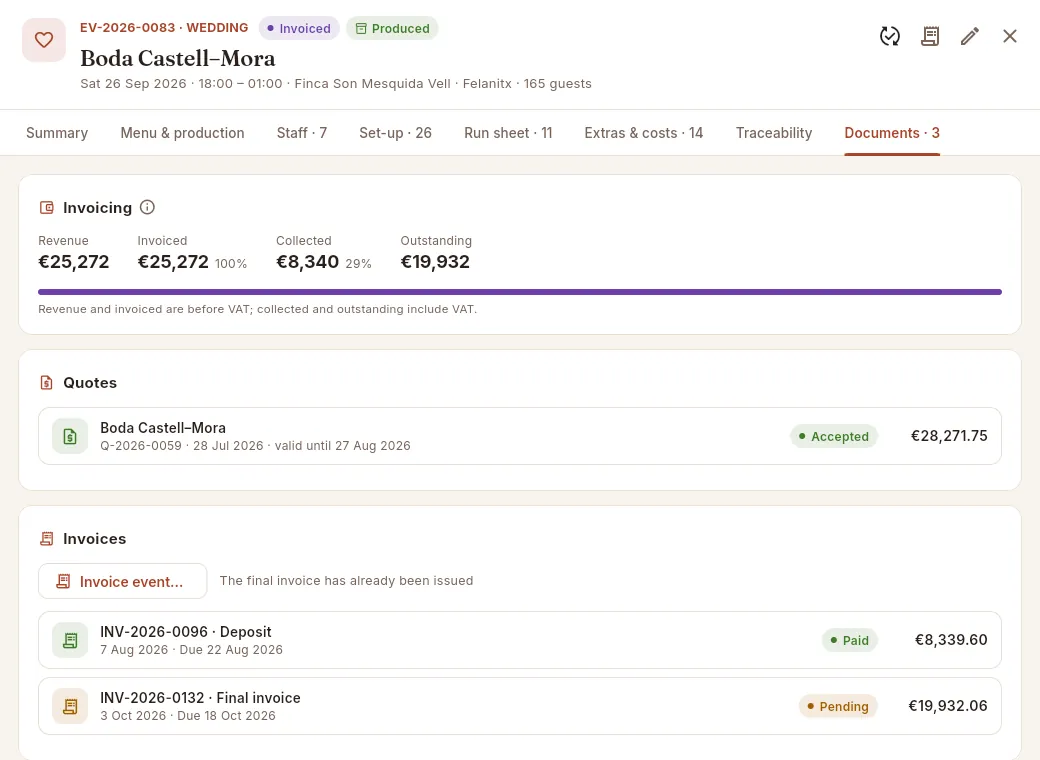
Task: Go to the Set-up · 26 tab
Action: [395, 133]
